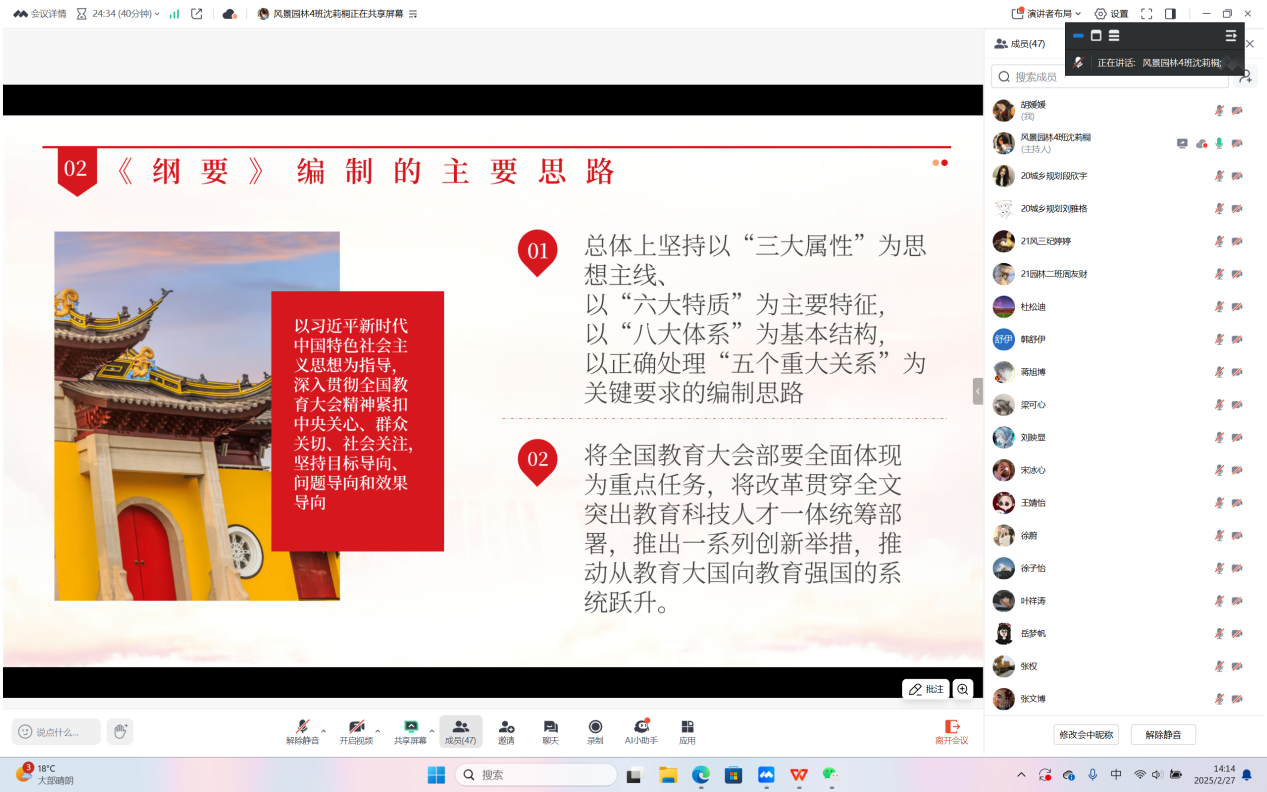Expand audio options arrow next to 解除静音
The height and width of the screenshot is (792, 1267).
tap(324, 731)
